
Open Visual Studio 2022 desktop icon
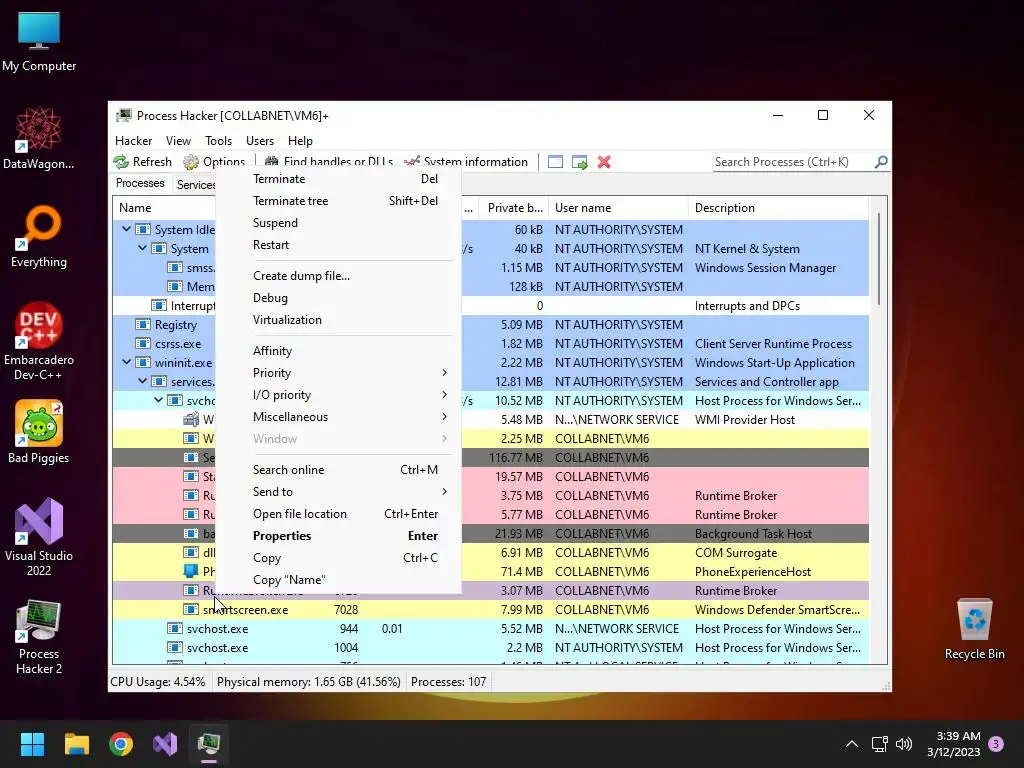pyautogui.click(x=39, y=537)
